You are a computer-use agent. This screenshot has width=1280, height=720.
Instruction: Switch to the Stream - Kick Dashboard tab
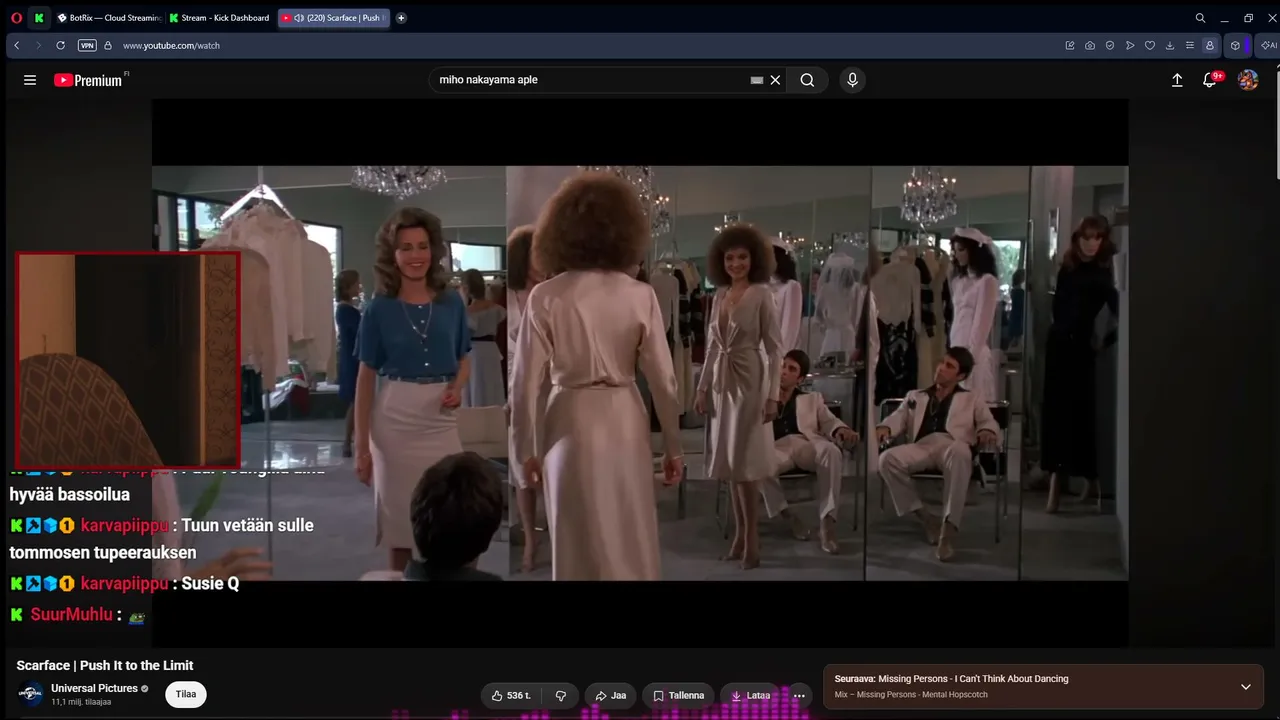pos(220,18)
